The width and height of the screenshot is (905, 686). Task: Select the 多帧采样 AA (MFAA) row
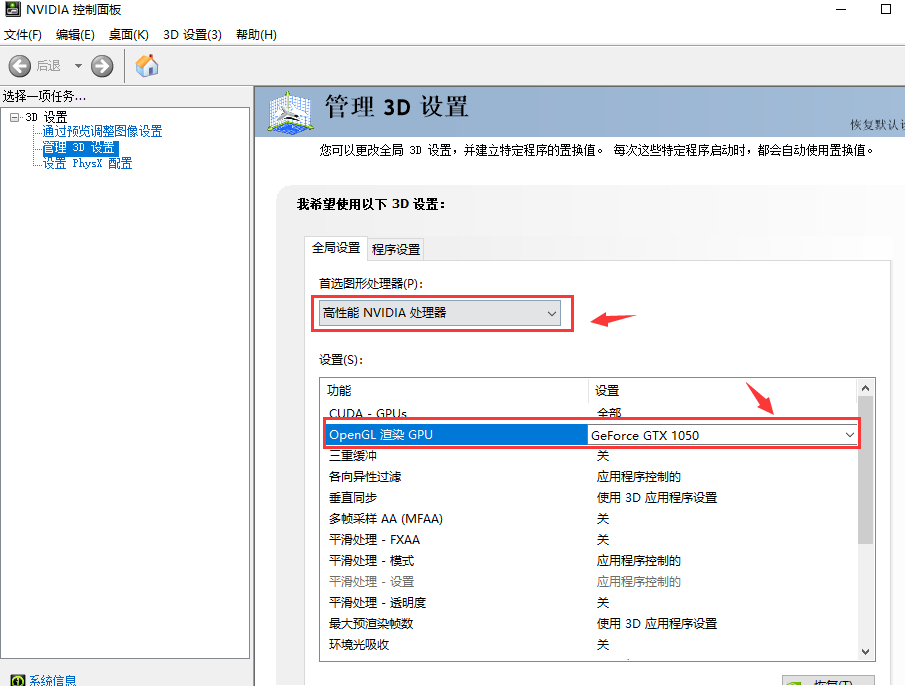click(x=589, y=519)
